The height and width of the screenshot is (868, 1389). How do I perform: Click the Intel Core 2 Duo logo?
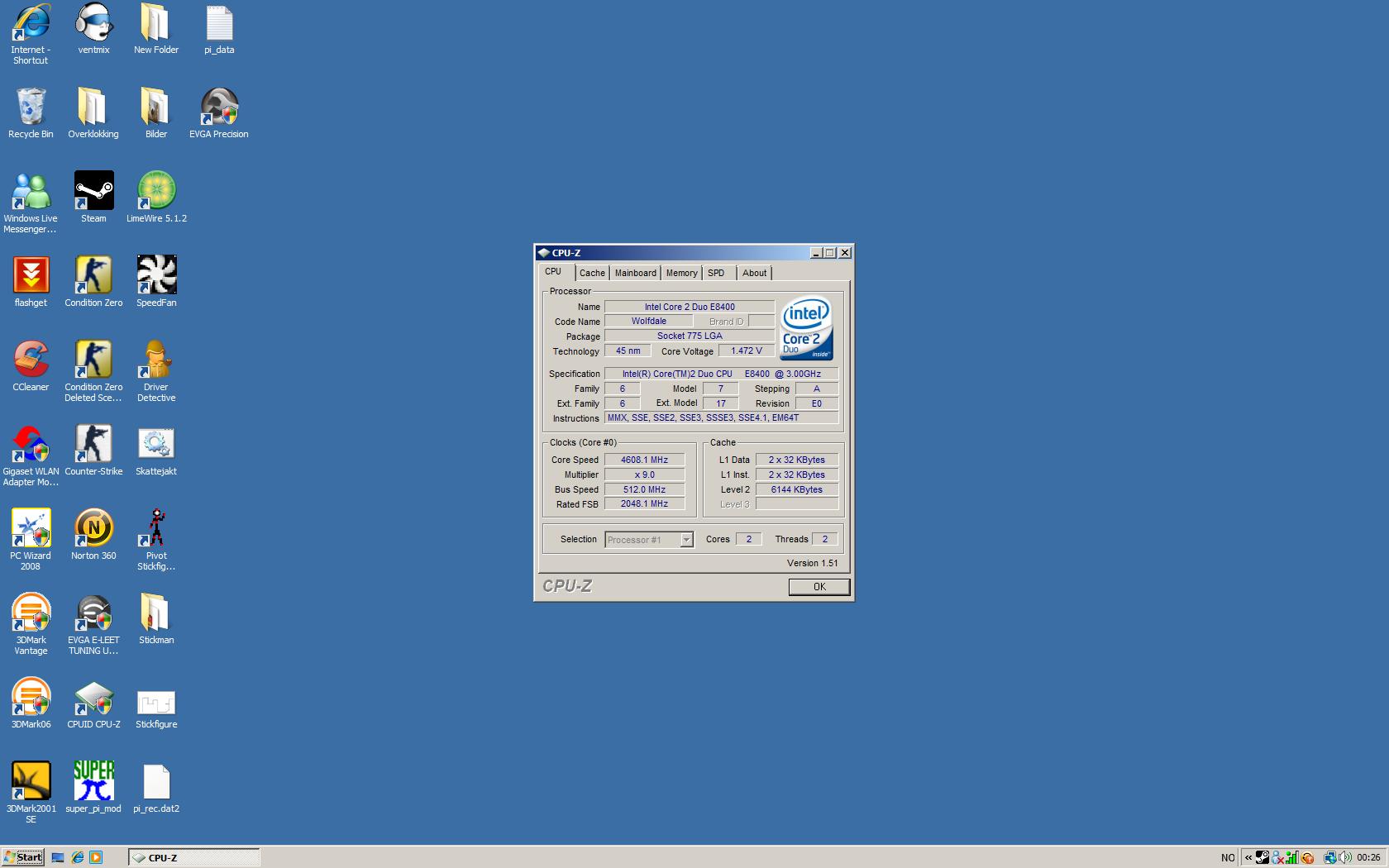(806, 328)
